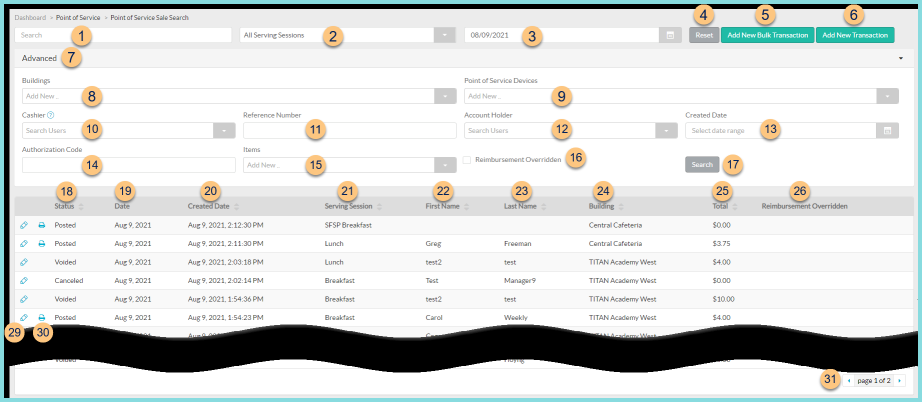The height and width of the screenshot is (402, 922).
Task: Click the 2:12:30 PM created date cell
Action: click(x=225, y=225)
